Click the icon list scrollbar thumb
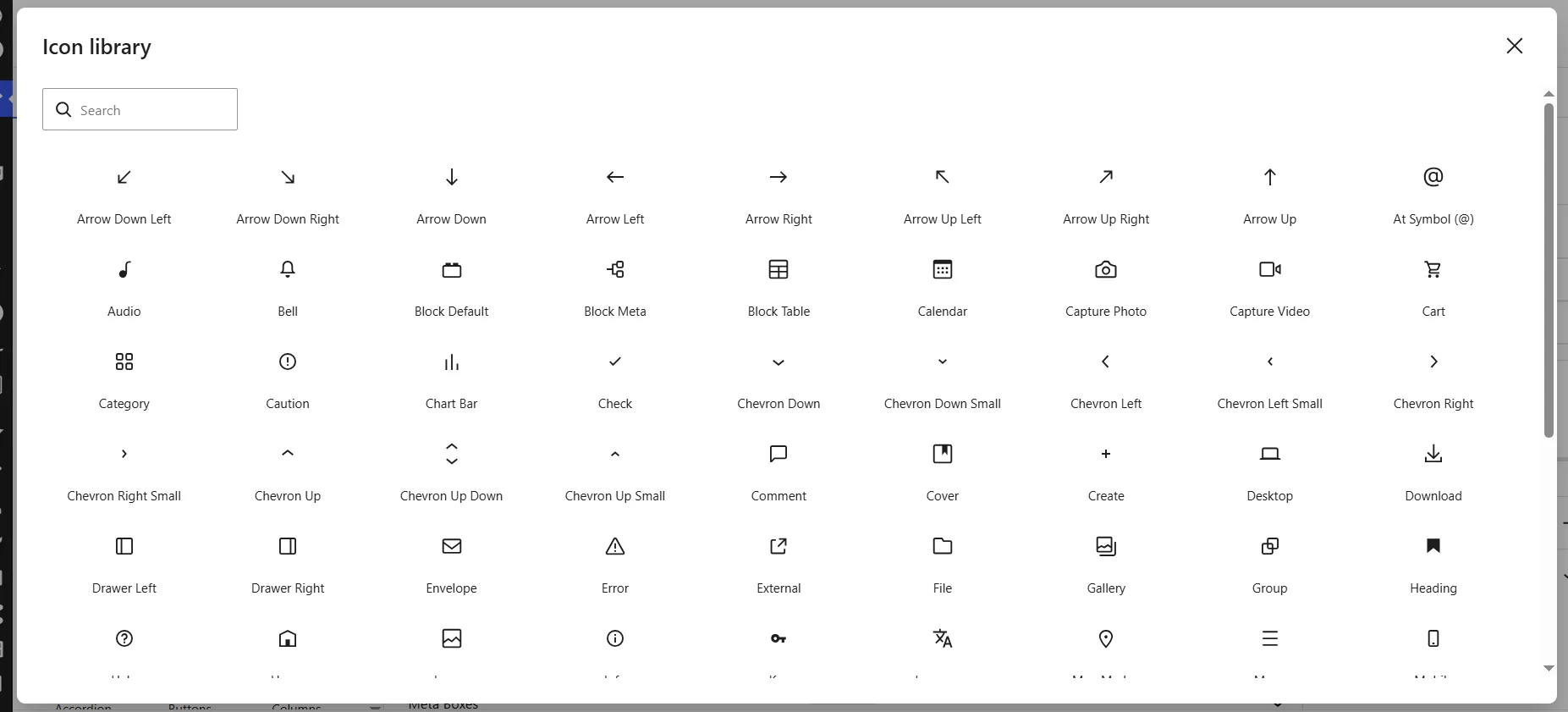1568x712 pixels. [x=1549, y=271]
